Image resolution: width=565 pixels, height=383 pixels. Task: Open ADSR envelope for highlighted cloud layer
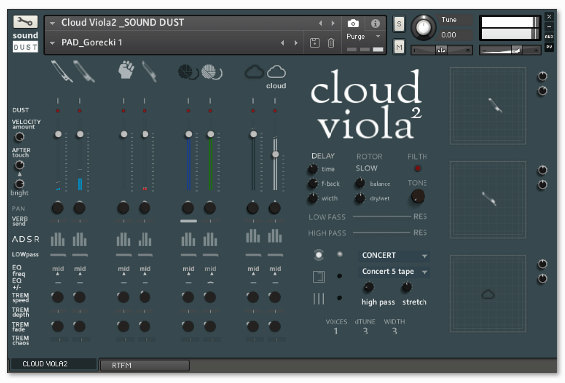point(275,236)
